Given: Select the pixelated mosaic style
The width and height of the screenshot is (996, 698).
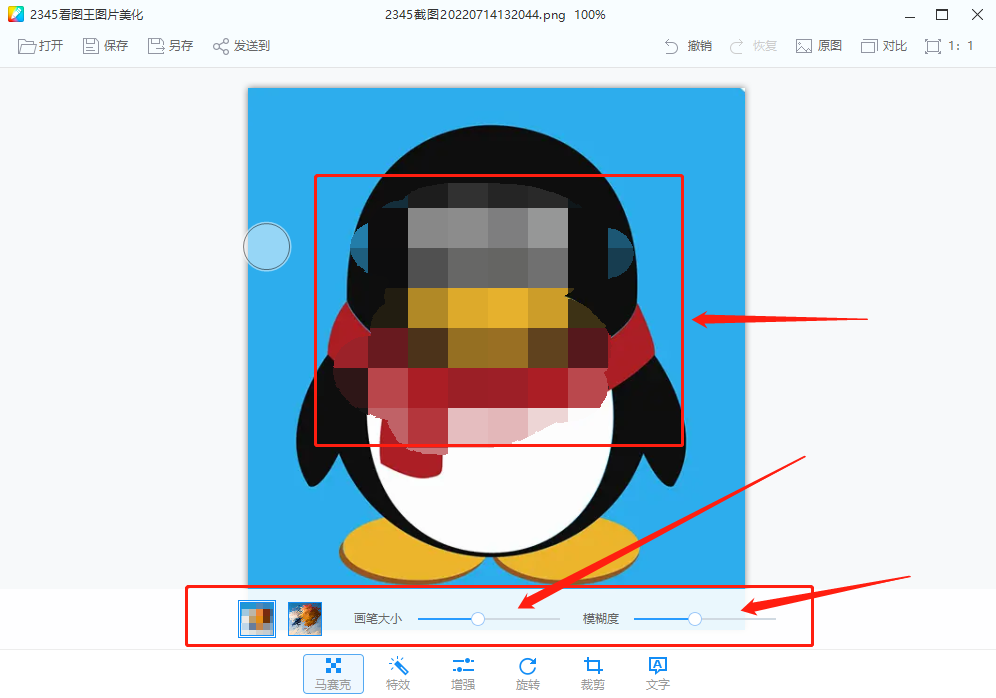Looking at the screenshot, I should [254, 619].
